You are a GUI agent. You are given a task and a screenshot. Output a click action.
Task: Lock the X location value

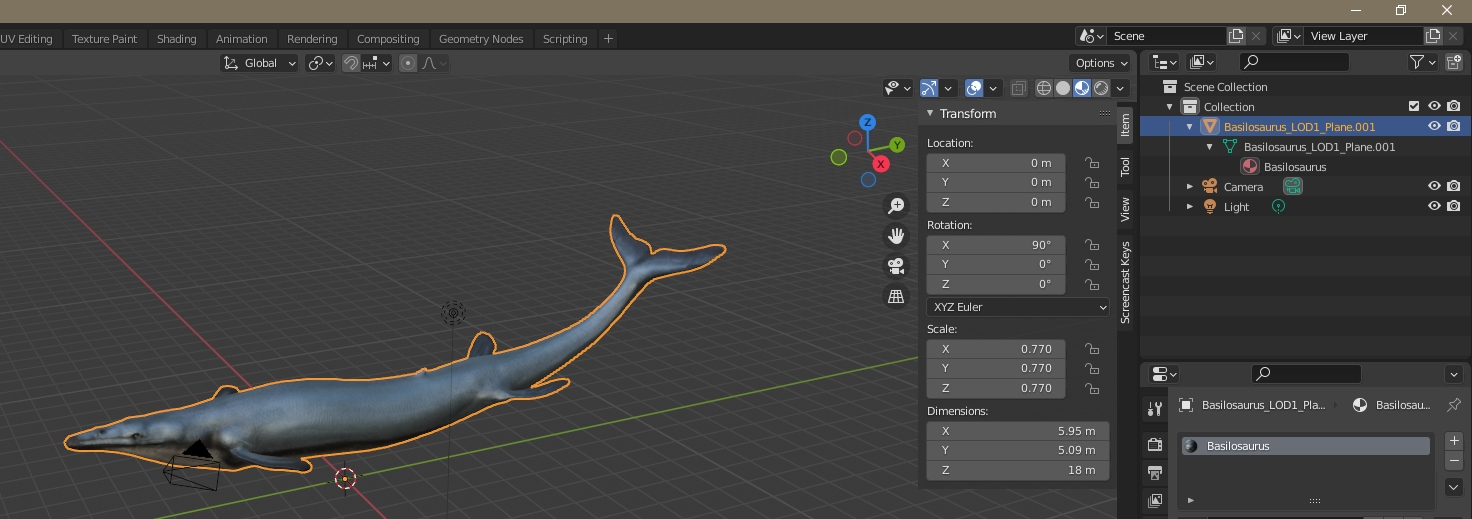click(1092, 163)
